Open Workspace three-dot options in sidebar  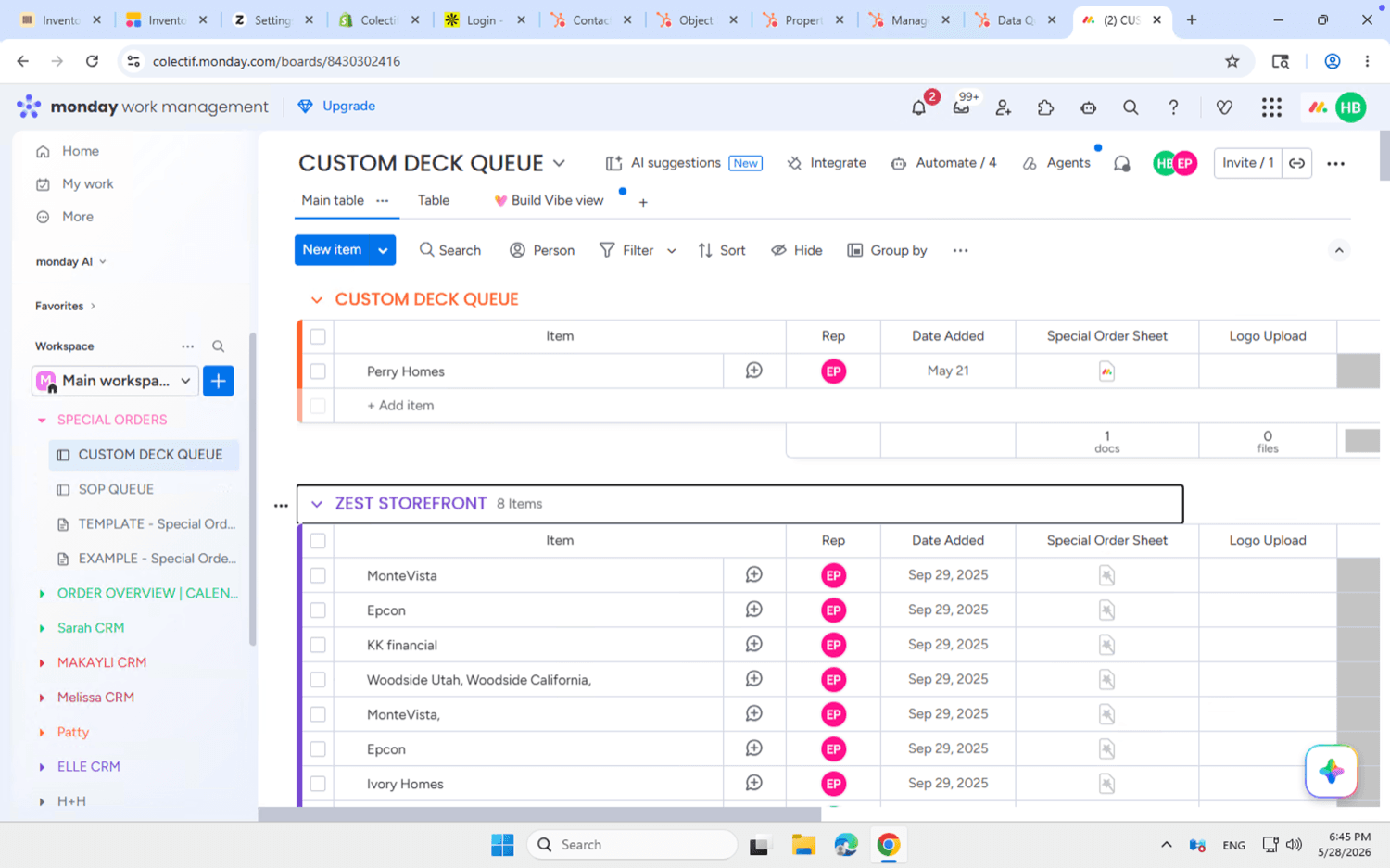coord(188,346)
